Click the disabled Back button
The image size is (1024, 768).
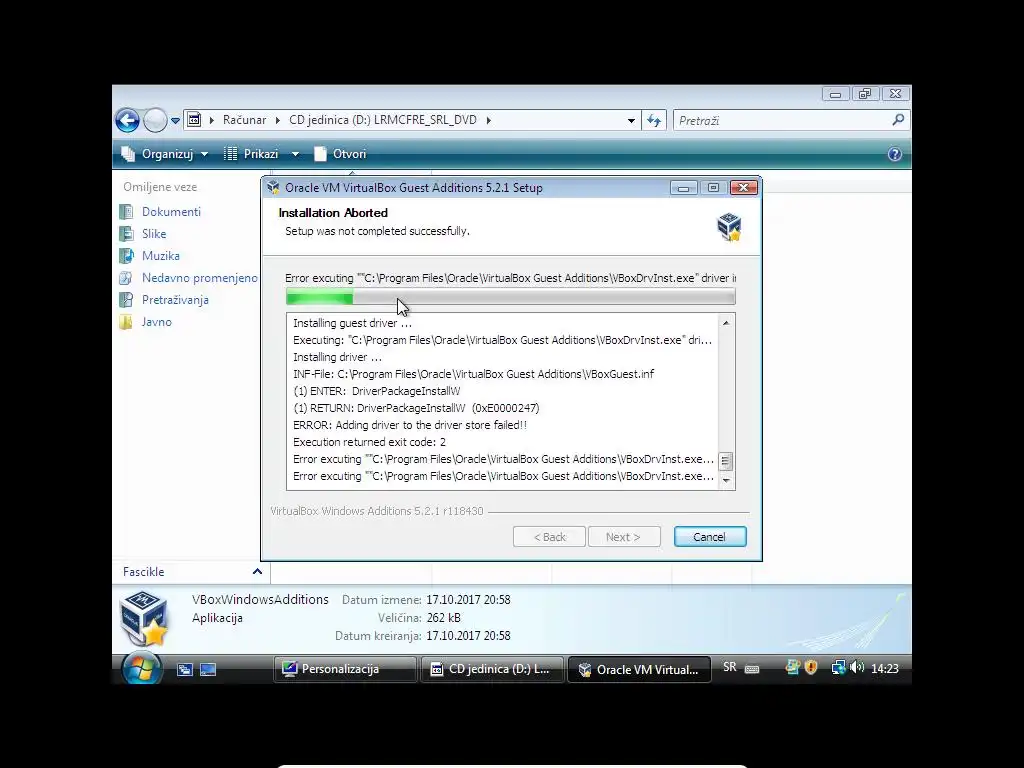tap(549, 537)
